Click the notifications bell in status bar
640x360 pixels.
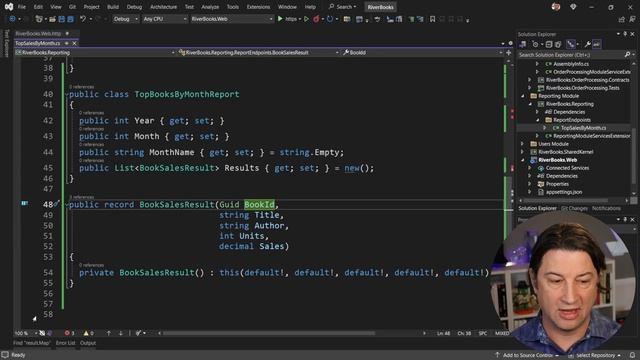coord(632,355)
